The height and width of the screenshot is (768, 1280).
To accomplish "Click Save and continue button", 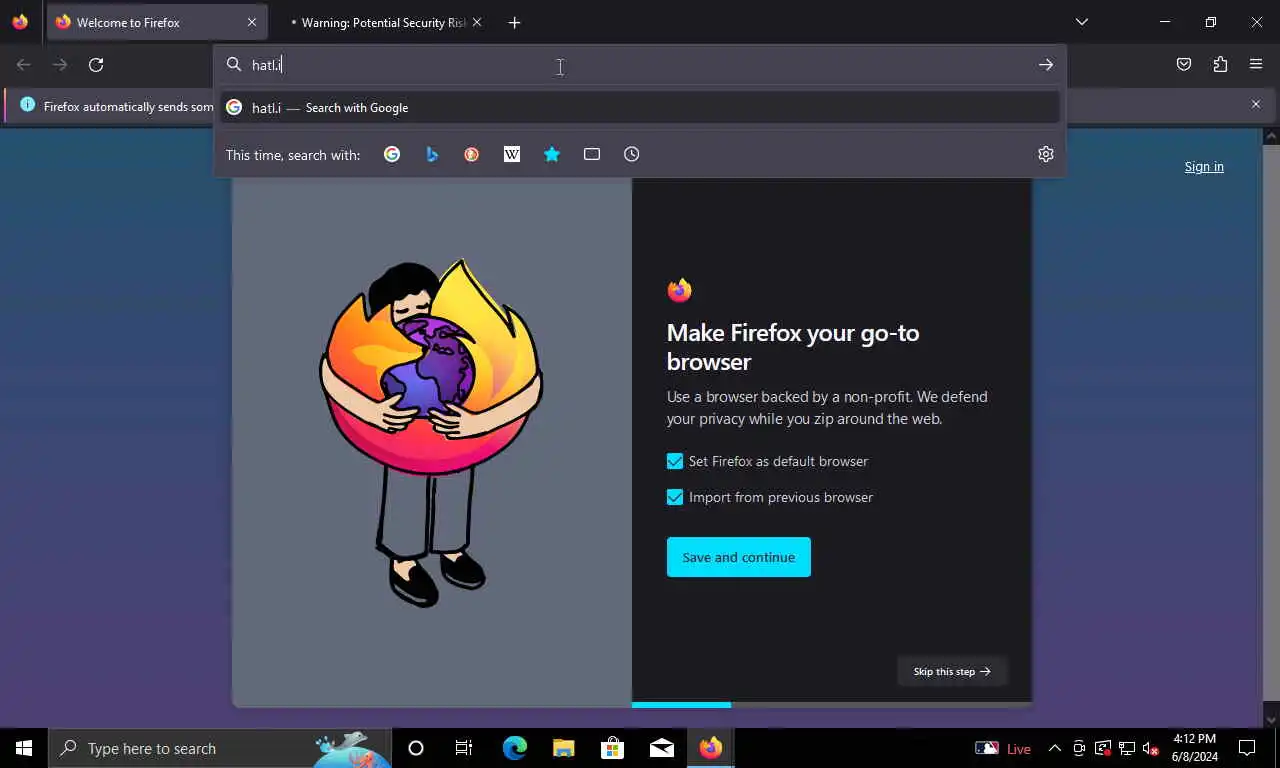I will click(x=739, y=557).
